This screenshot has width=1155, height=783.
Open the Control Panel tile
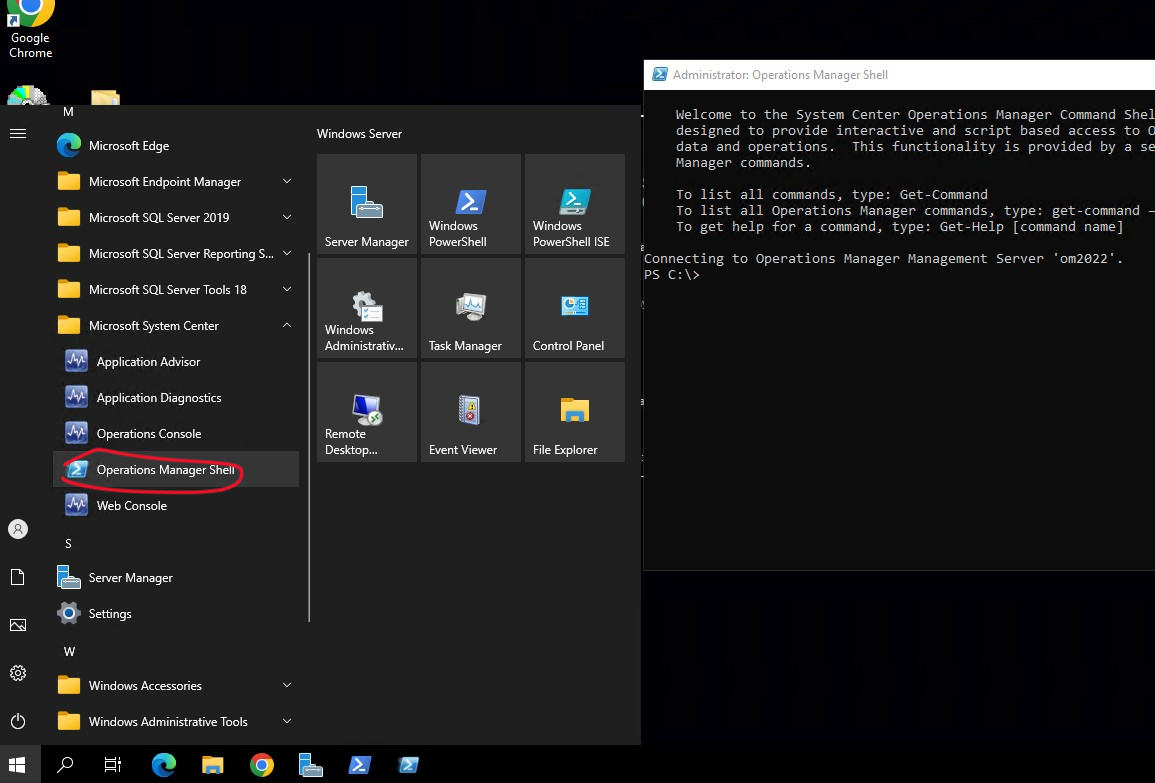coord(575,308)
